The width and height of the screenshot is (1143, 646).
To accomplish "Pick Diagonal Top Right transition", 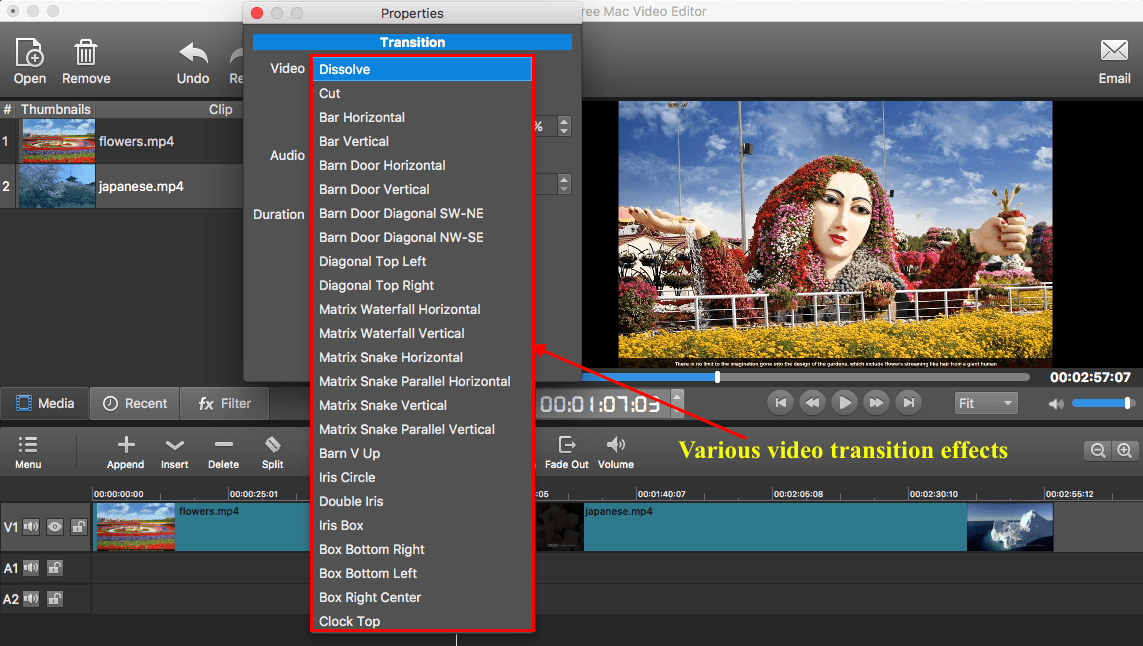I will [x=422, y=286].
